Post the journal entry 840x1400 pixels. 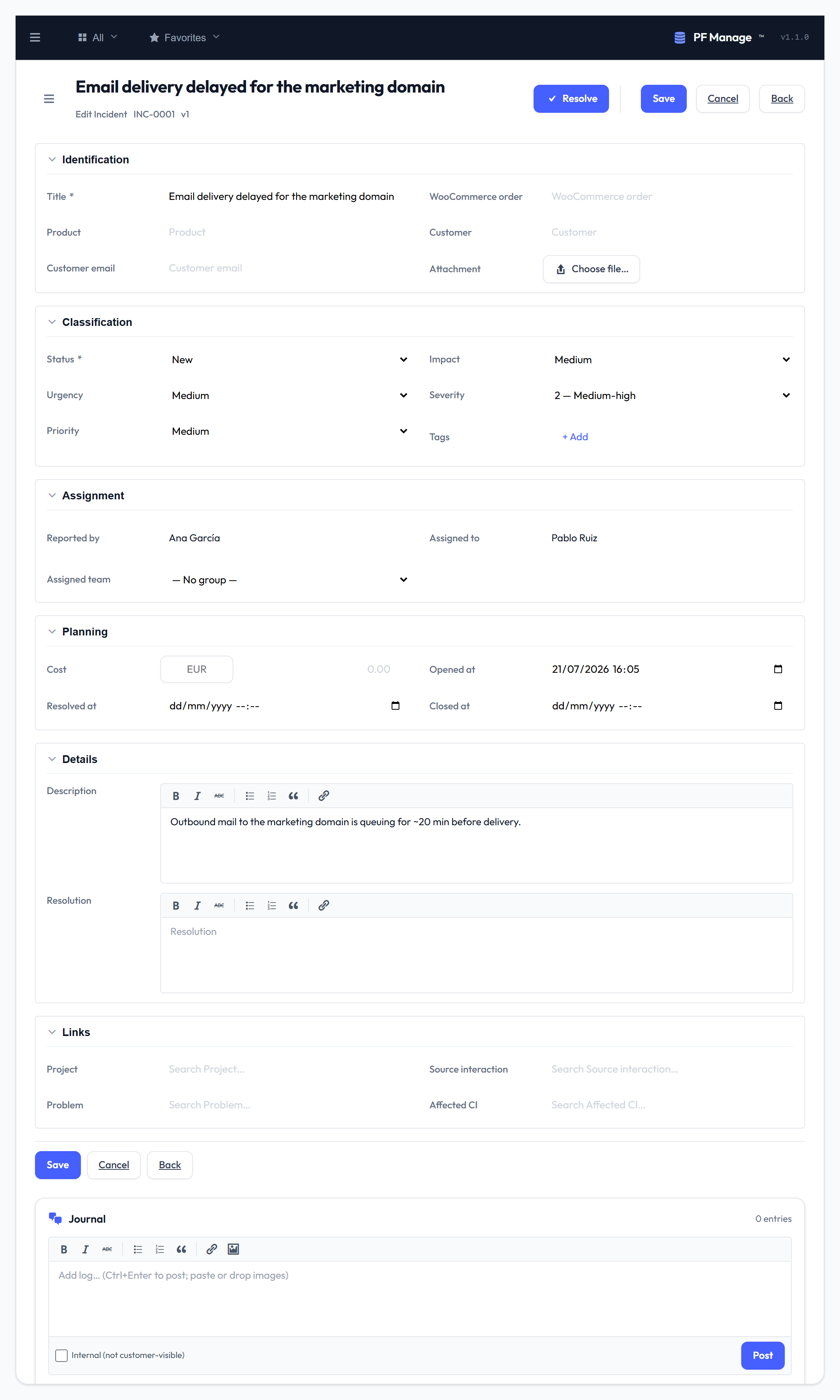[x=763, y=1355]
